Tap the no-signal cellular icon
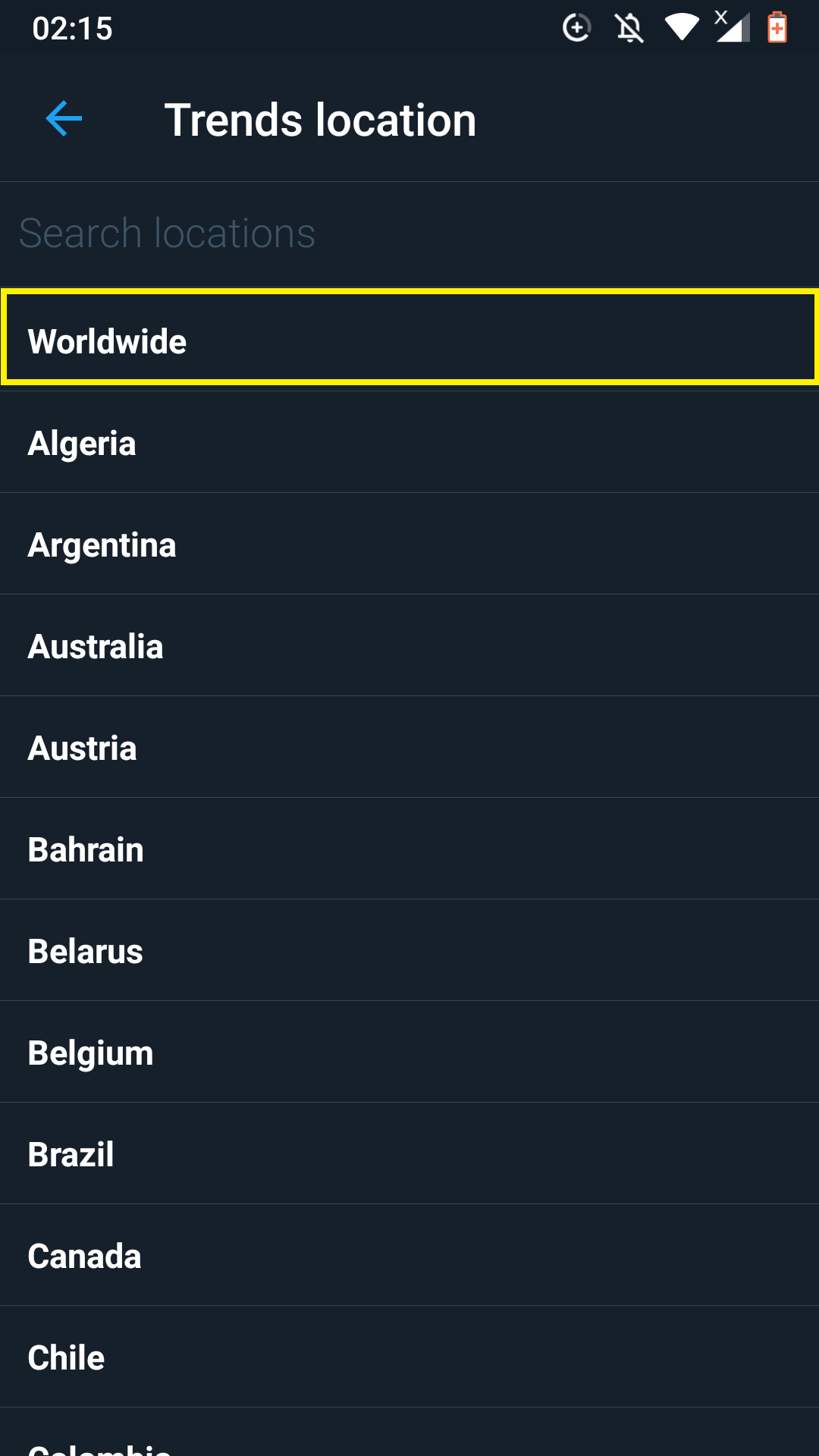819x1456 pixels. (x=732, y=27)
